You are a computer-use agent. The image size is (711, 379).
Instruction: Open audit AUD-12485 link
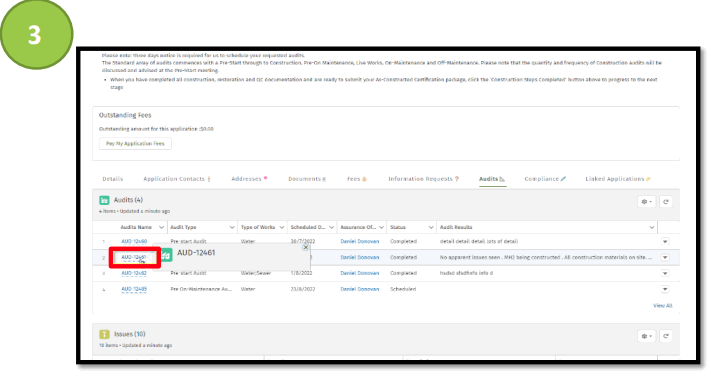tap(134, 289)
